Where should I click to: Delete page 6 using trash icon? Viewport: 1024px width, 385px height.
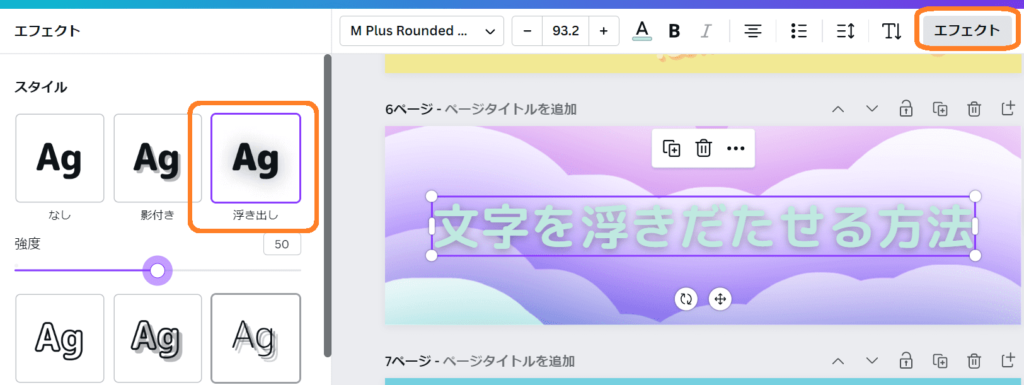click(974, 108)
